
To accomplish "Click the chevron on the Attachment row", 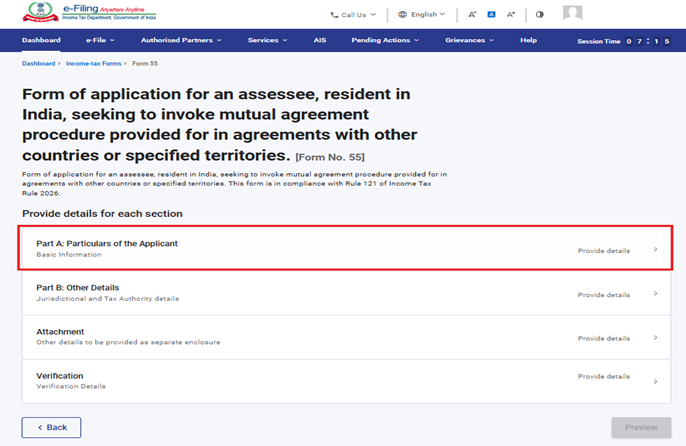I will pos(655,337).
